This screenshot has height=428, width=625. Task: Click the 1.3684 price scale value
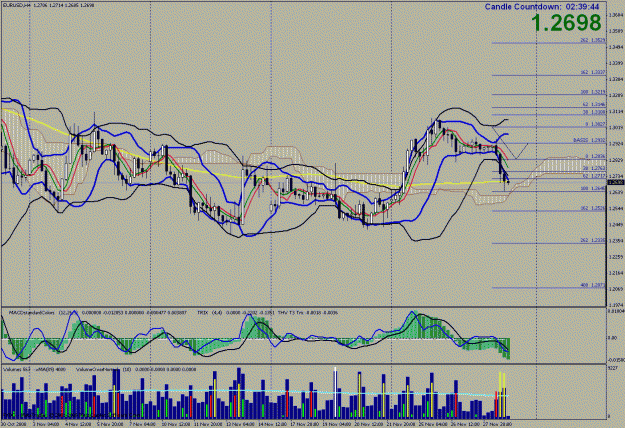pyautogui.click(x=616, y=15)
